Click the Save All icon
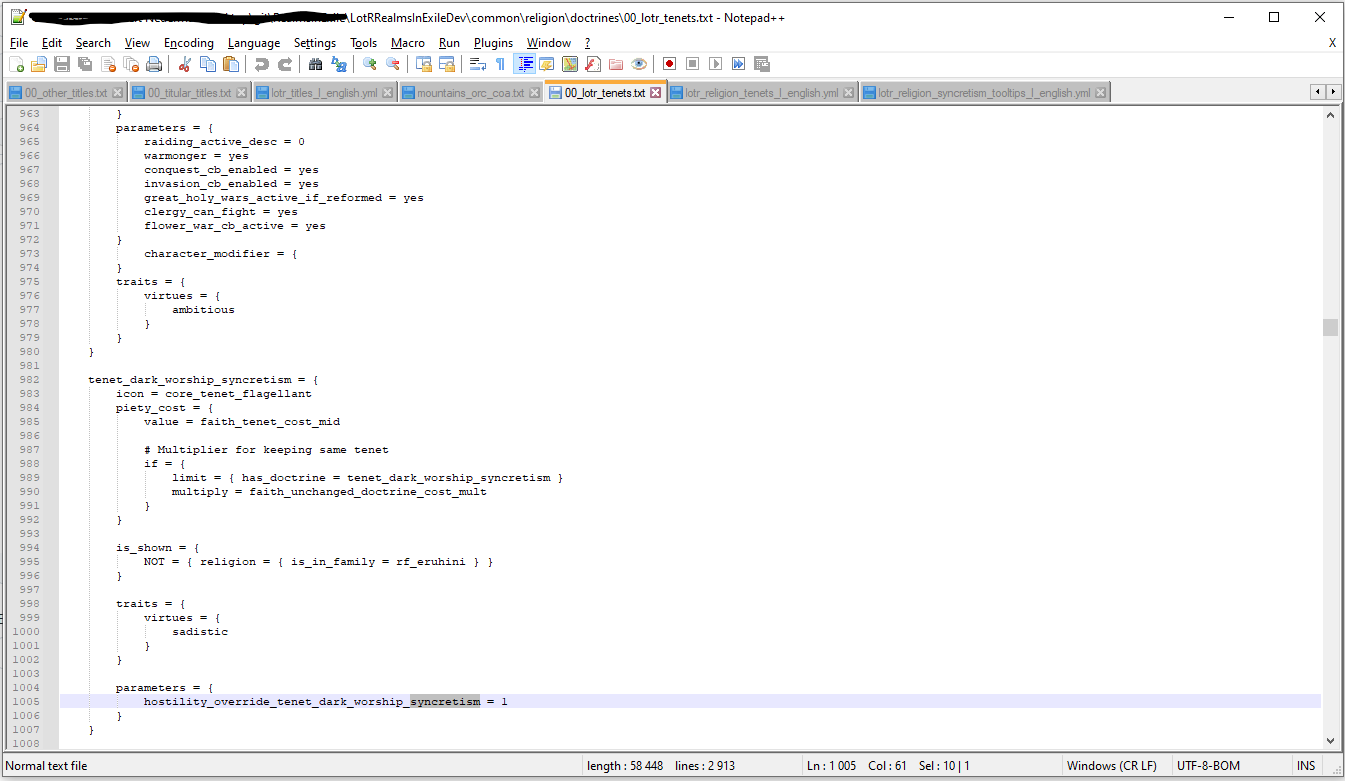 pyautogui.click(x=85, y=64)
